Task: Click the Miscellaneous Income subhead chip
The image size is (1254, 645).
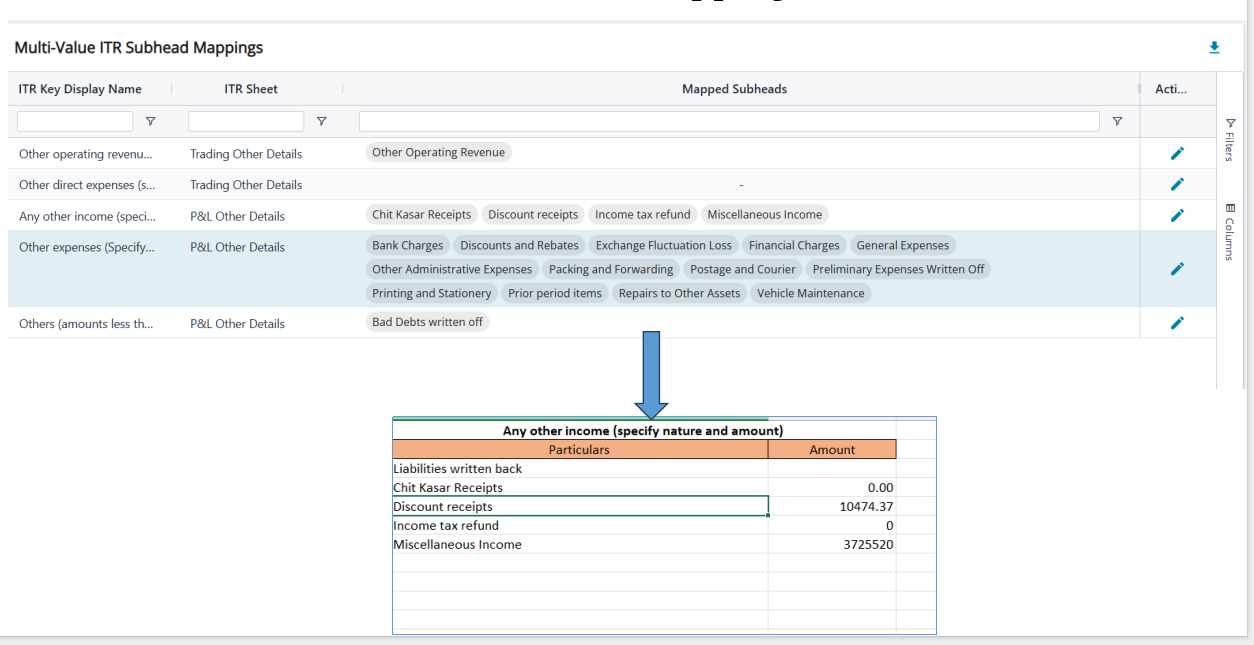Action: [764, 214]
